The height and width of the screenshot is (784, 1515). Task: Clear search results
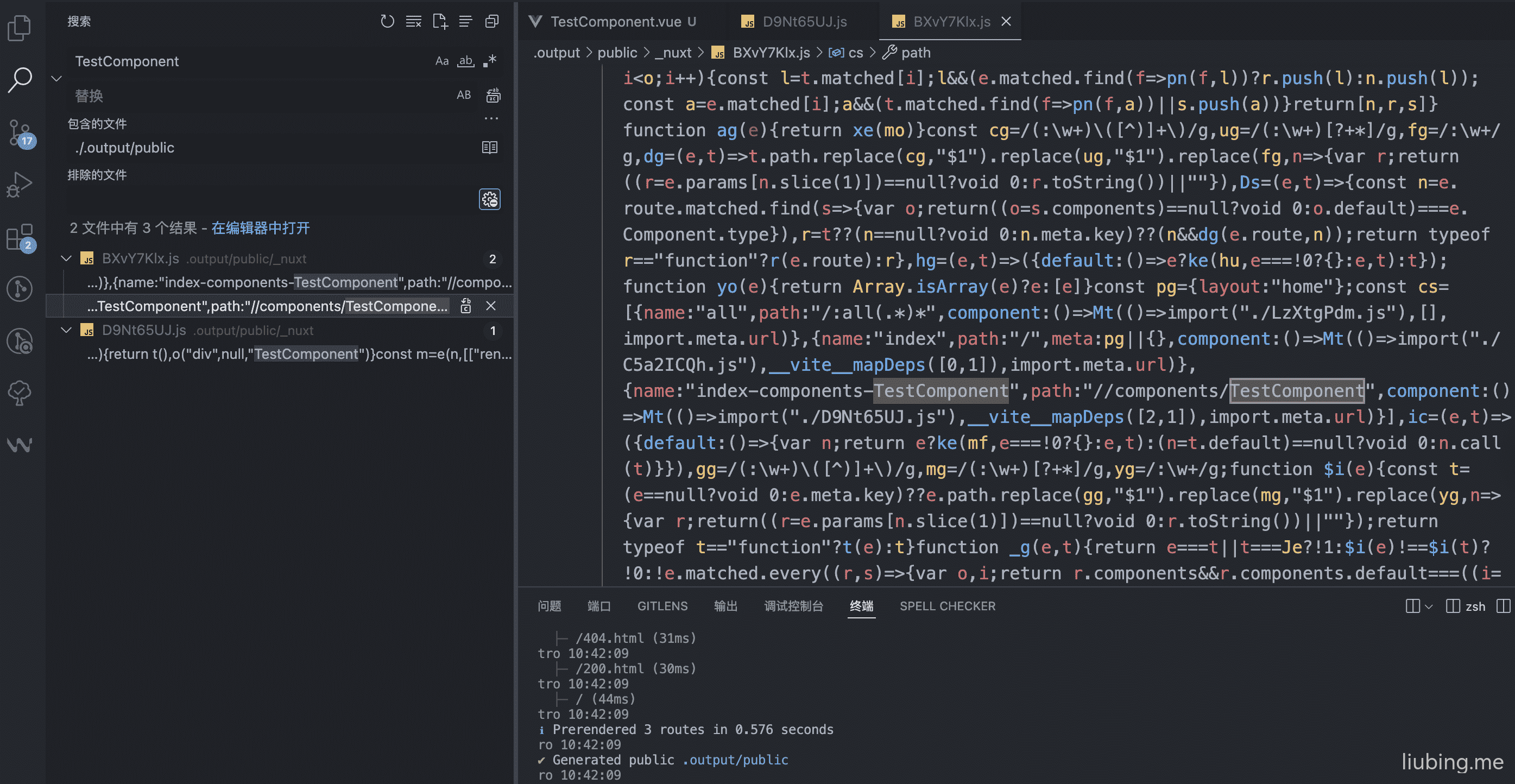(413, 22)
